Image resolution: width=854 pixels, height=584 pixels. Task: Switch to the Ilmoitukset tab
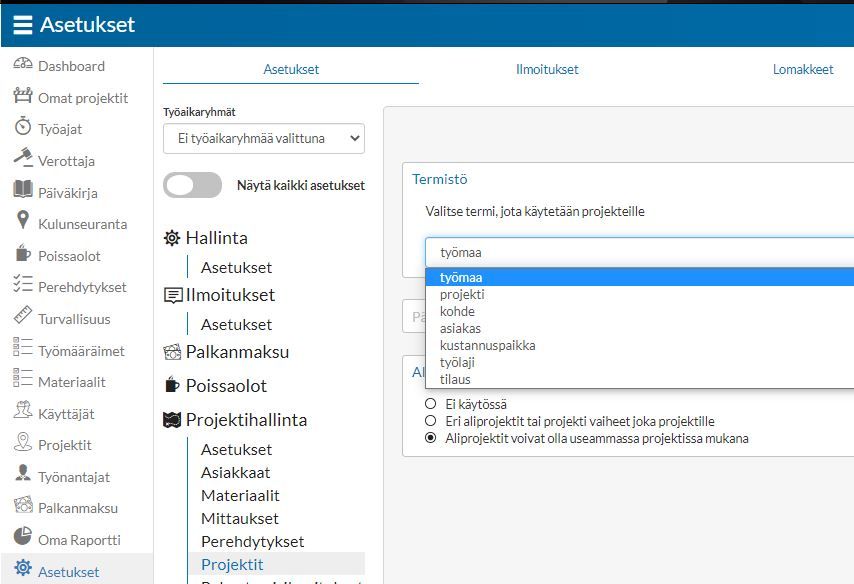pyautogui.click(x=547, y=70)
